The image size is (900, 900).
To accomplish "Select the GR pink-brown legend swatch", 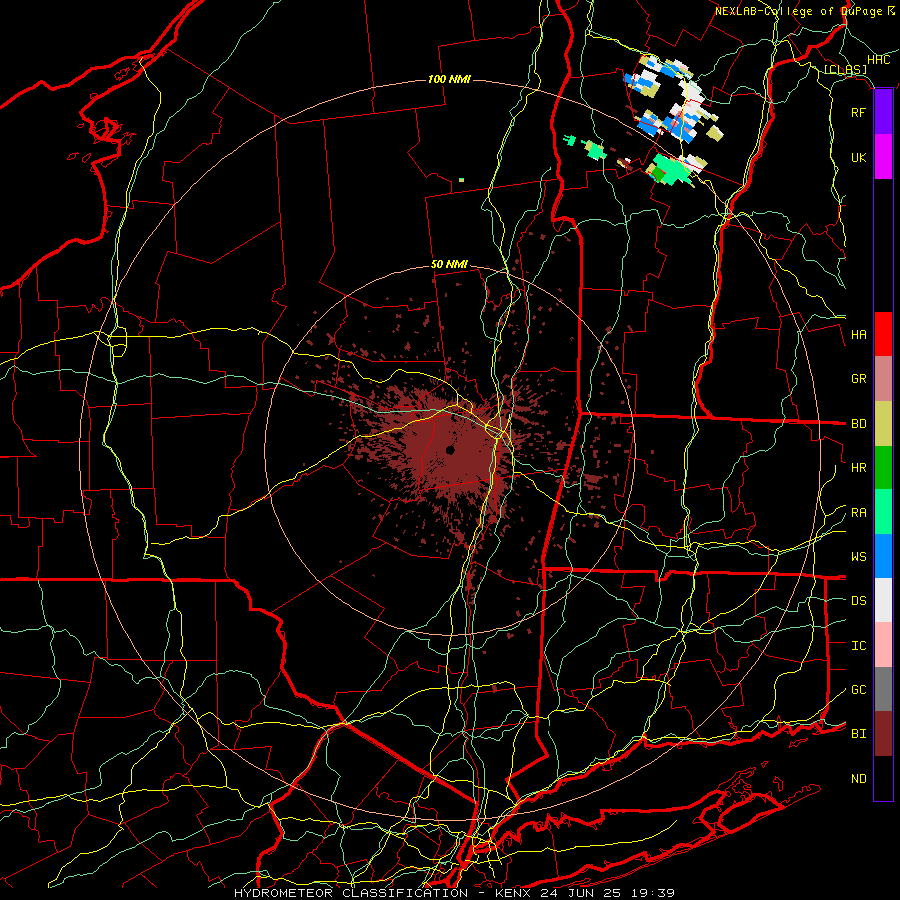I will click(883, 379).
